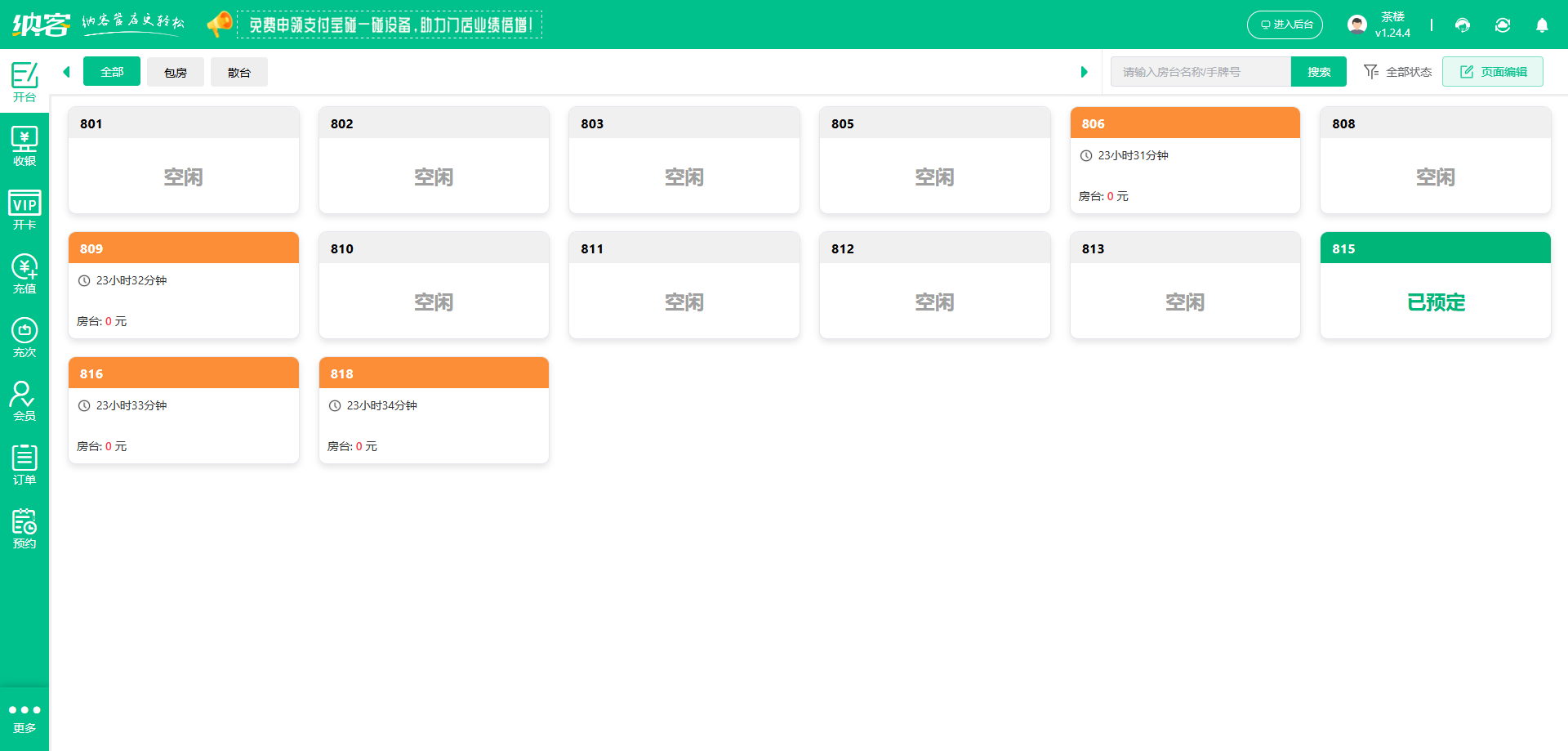Click the customer service headset icon
Viewport: 1568px width, 751px height.
click(1463, 25)
